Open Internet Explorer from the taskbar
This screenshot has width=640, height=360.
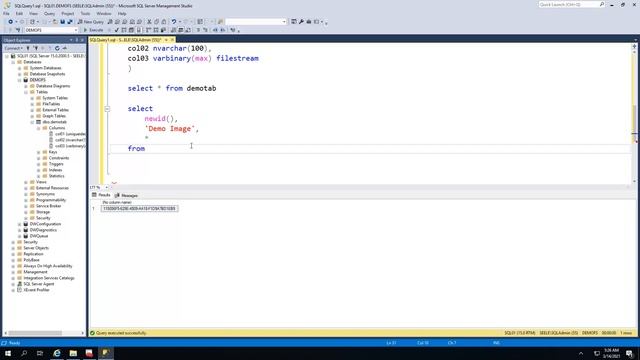tap(57, 353)
